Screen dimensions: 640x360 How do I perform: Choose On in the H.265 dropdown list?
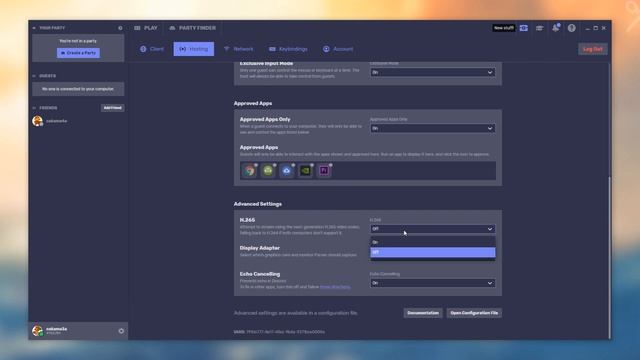click(x=433, y=242)
